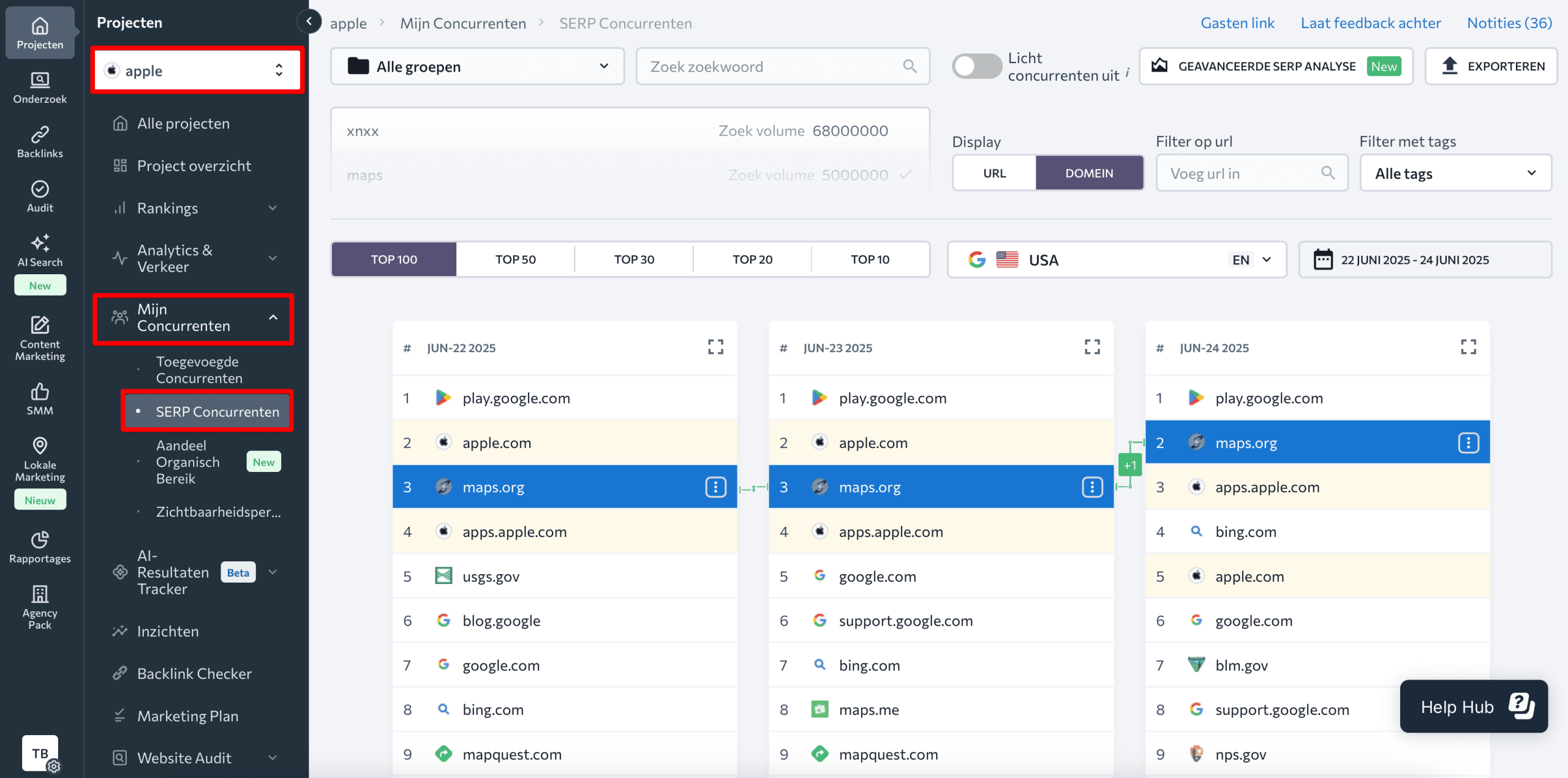Click calendar icon in the date range
This screenshot has height=778, width=1568.
tap(1323, 260)
